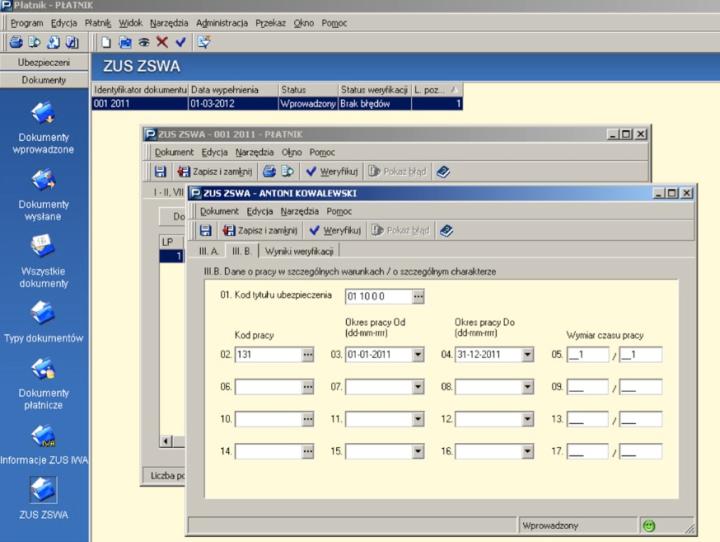Click the red X delete icon in main toolbar

point(162,42)
